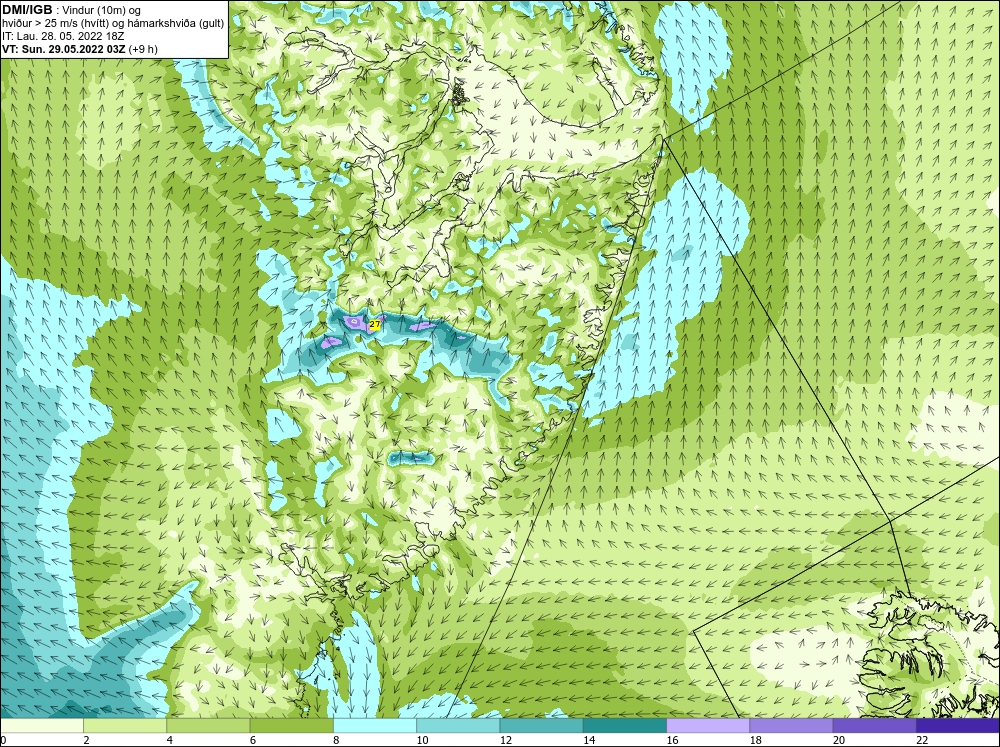
Task: Pick the 2–4 m/s light green legend swatch
Action: pyautogui.click(x=125, y=725)
